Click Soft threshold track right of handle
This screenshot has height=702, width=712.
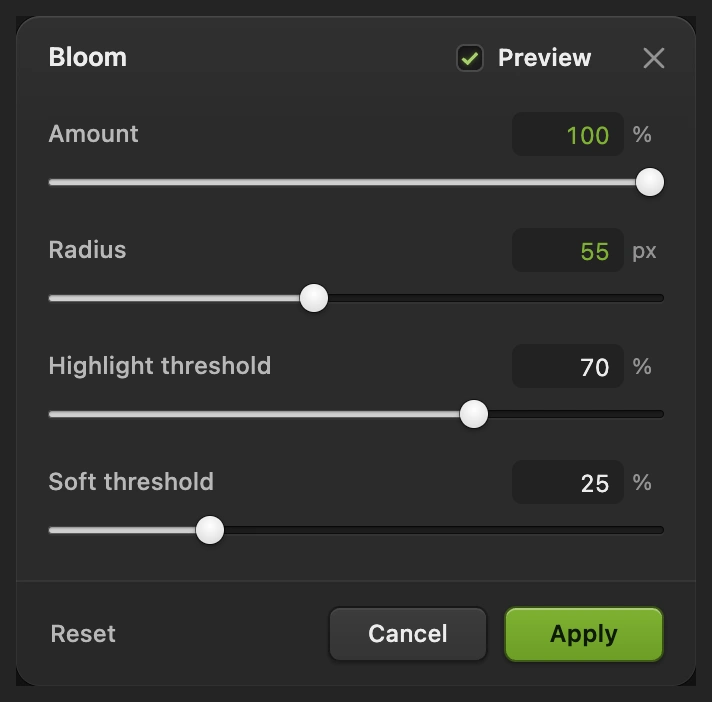tap(444, 530)
